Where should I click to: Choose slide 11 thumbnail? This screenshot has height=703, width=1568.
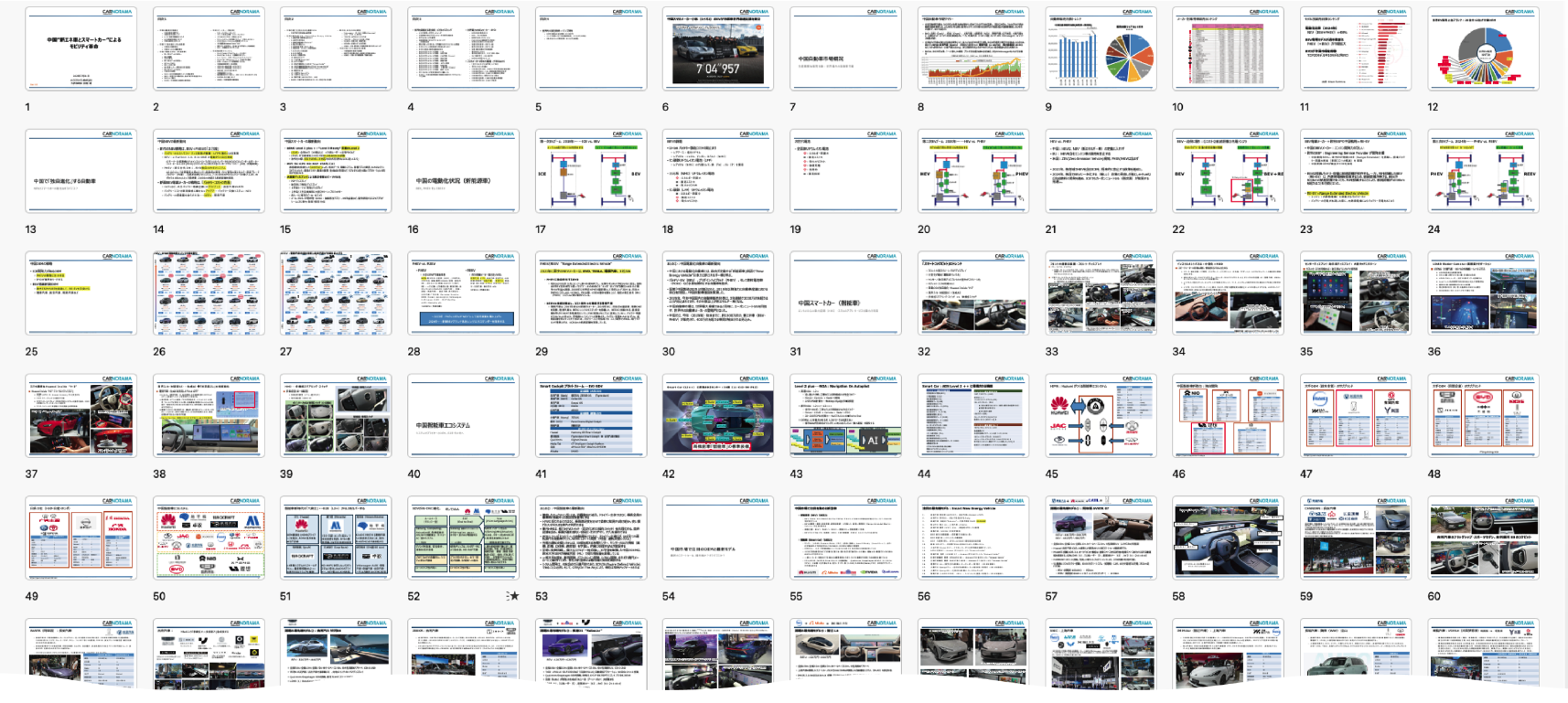pos(1356,48)
